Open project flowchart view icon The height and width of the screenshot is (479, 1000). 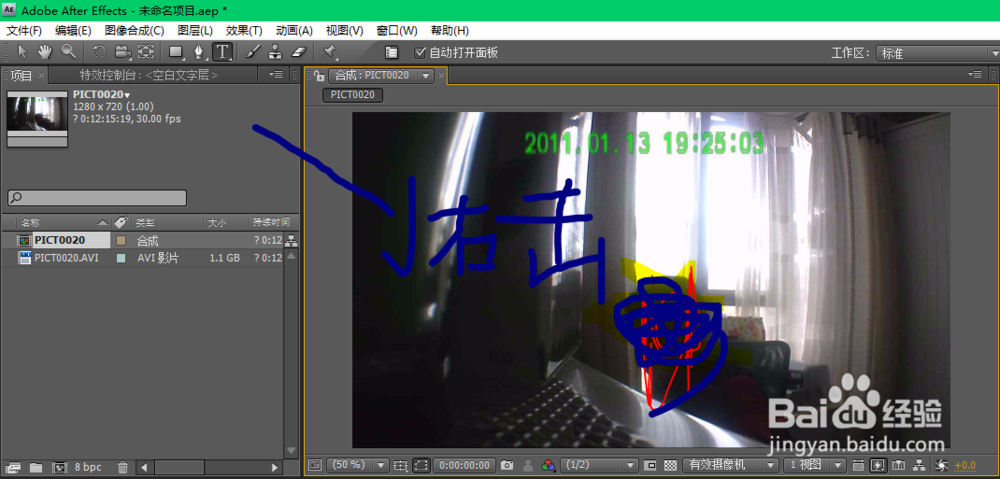pyautogui.click(x=291, y=241)
